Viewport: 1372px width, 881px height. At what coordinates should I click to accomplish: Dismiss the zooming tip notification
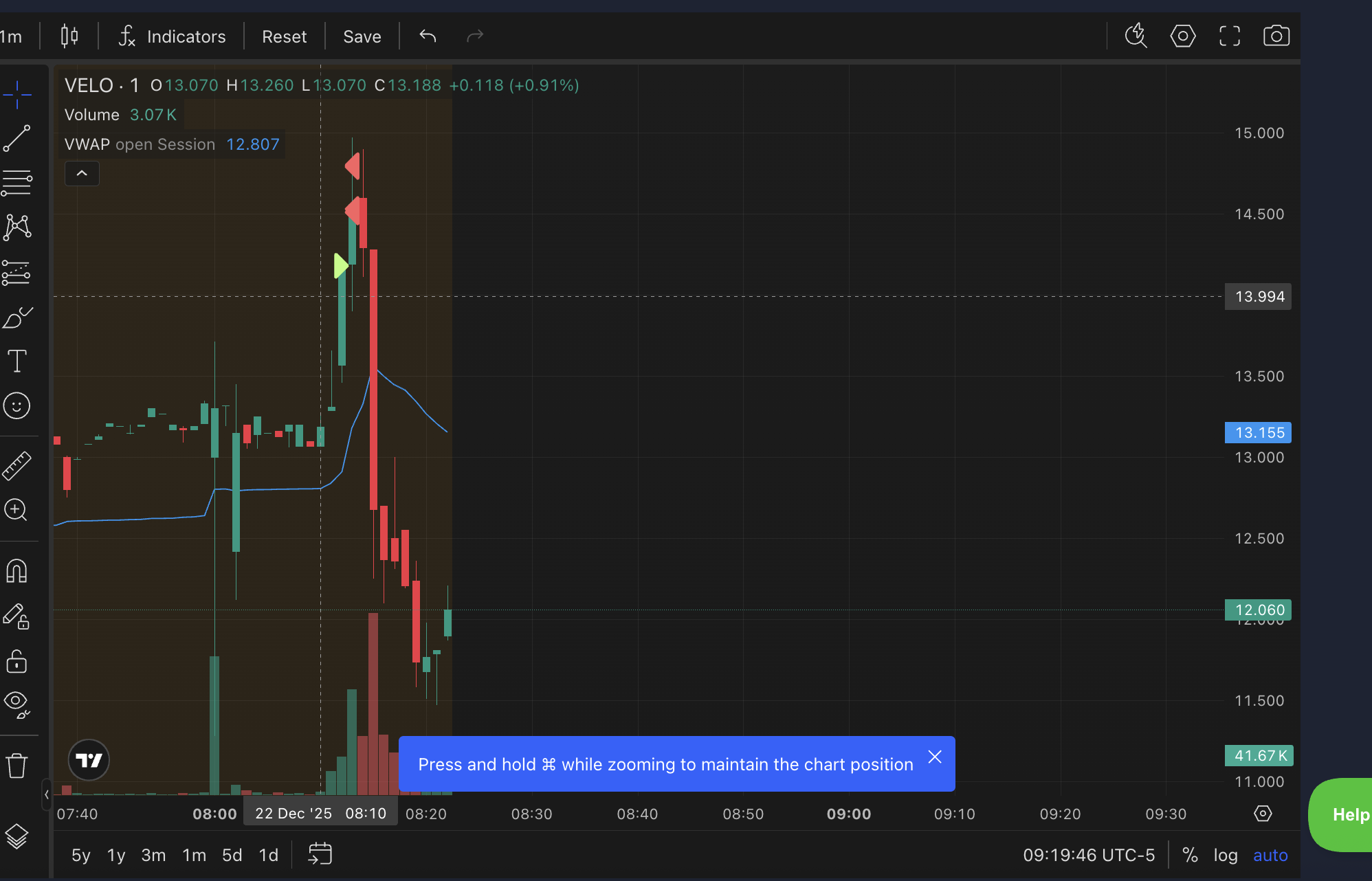pyautogui.click(x=935, y=757)
